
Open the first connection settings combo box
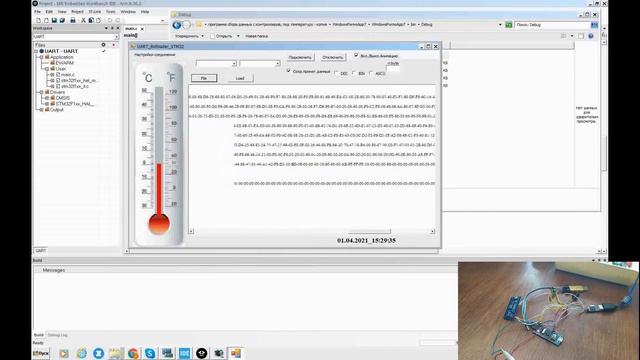click(216, 64)
